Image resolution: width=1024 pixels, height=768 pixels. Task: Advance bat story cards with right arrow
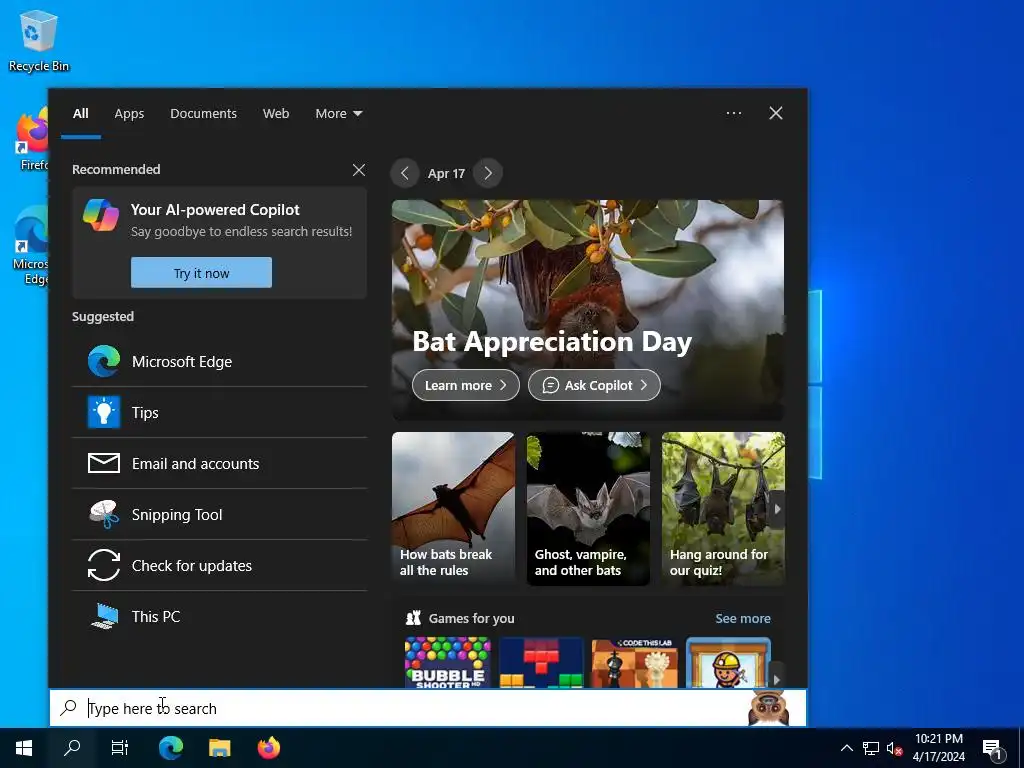click(x=777, y=509)
